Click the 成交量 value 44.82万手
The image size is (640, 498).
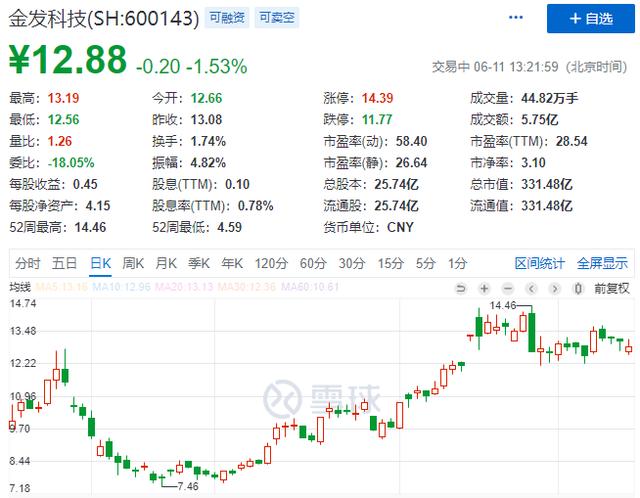point(550,98)
